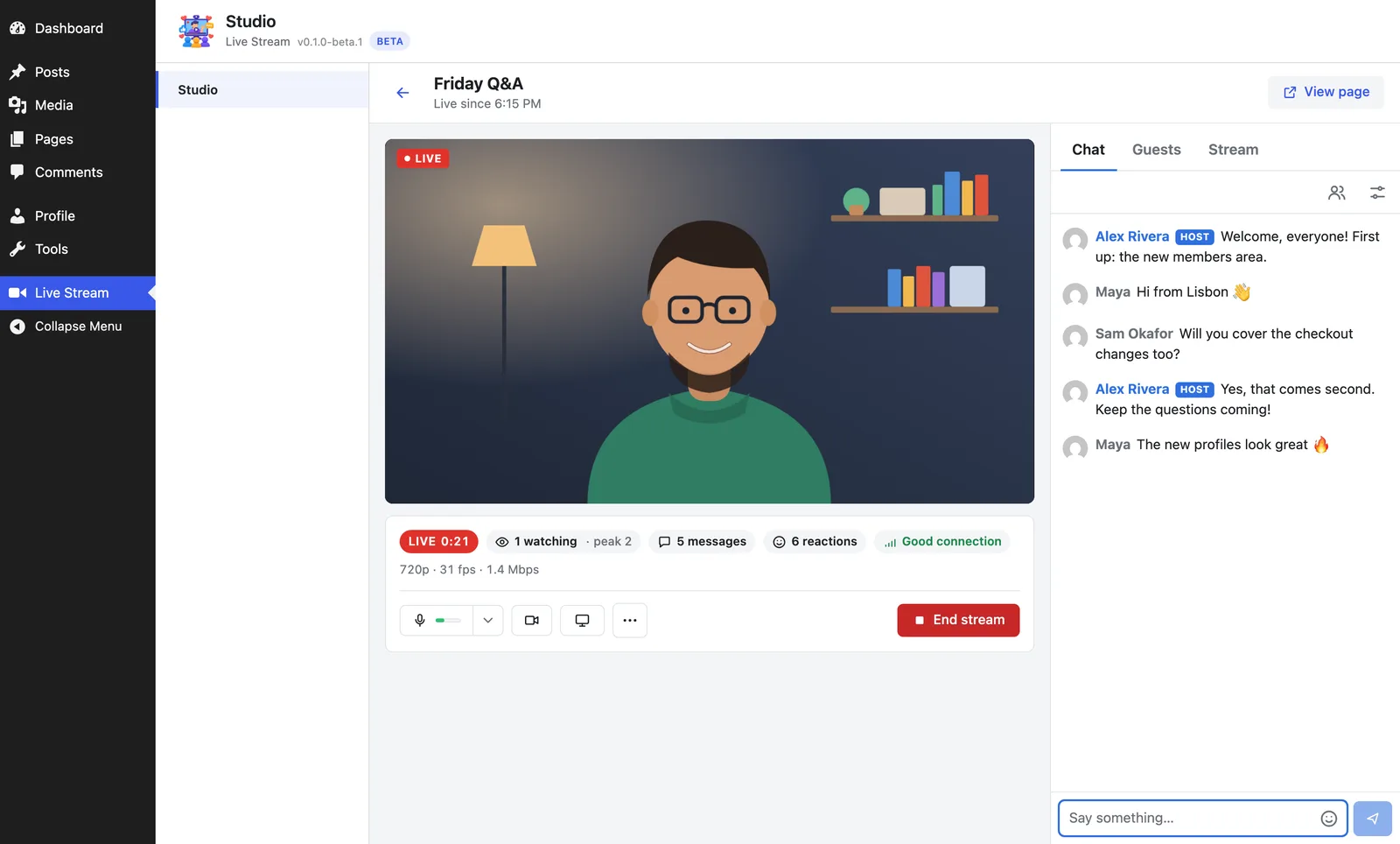Switch to the Stream tab
Viewport: 1400px width, 844px height.
[1233, 150]
